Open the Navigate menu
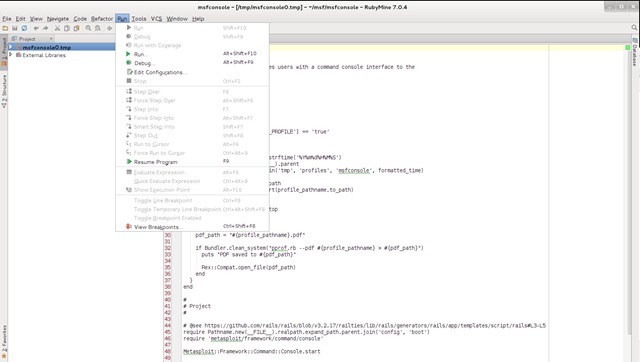Screen dimensions: 640x362 coord(58,19)
